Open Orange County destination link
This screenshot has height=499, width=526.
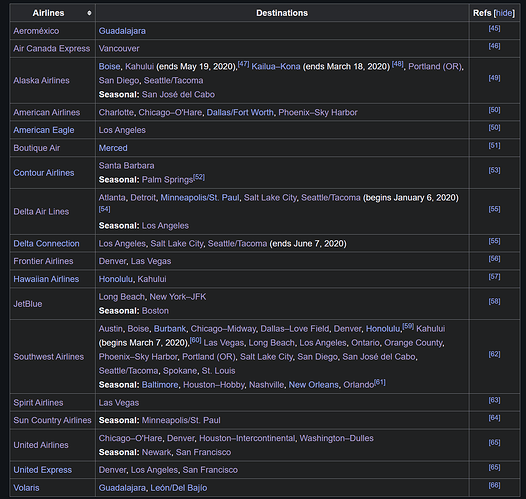coord(414,343)
